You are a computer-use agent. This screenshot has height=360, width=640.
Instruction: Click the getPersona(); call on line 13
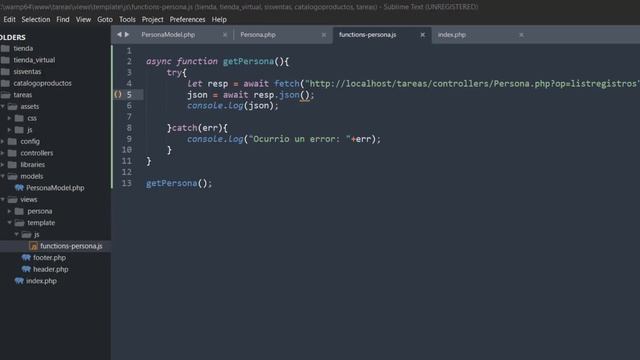pos(179,183)
